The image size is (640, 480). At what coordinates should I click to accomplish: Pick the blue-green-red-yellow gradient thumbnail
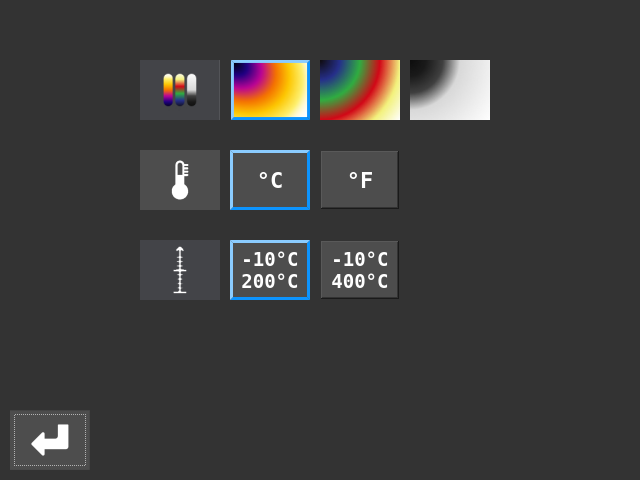click(x=360, y=90)
